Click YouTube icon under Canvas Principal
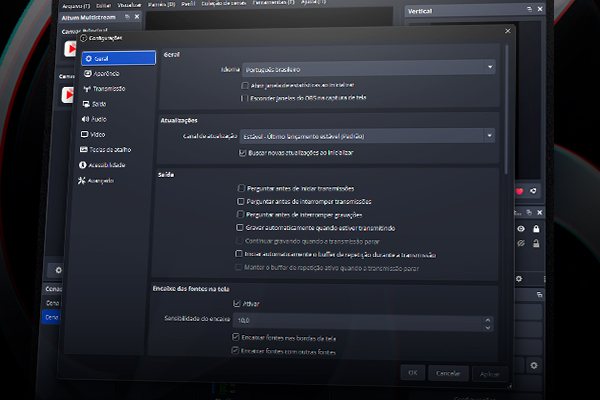Viewport: 600px width, 400px height. (70, 49)
